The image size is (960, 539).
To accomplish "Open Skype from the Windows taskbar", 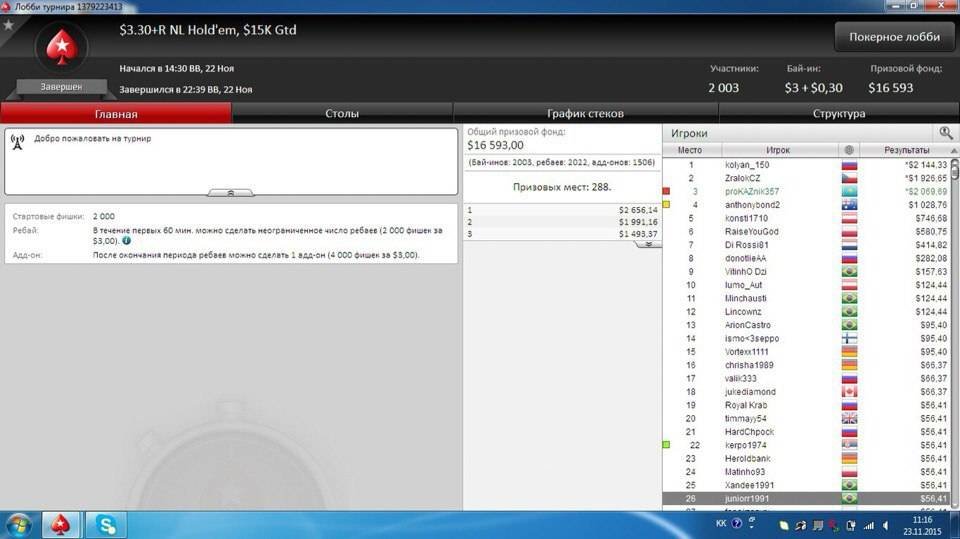I will (x=105, y=524).
